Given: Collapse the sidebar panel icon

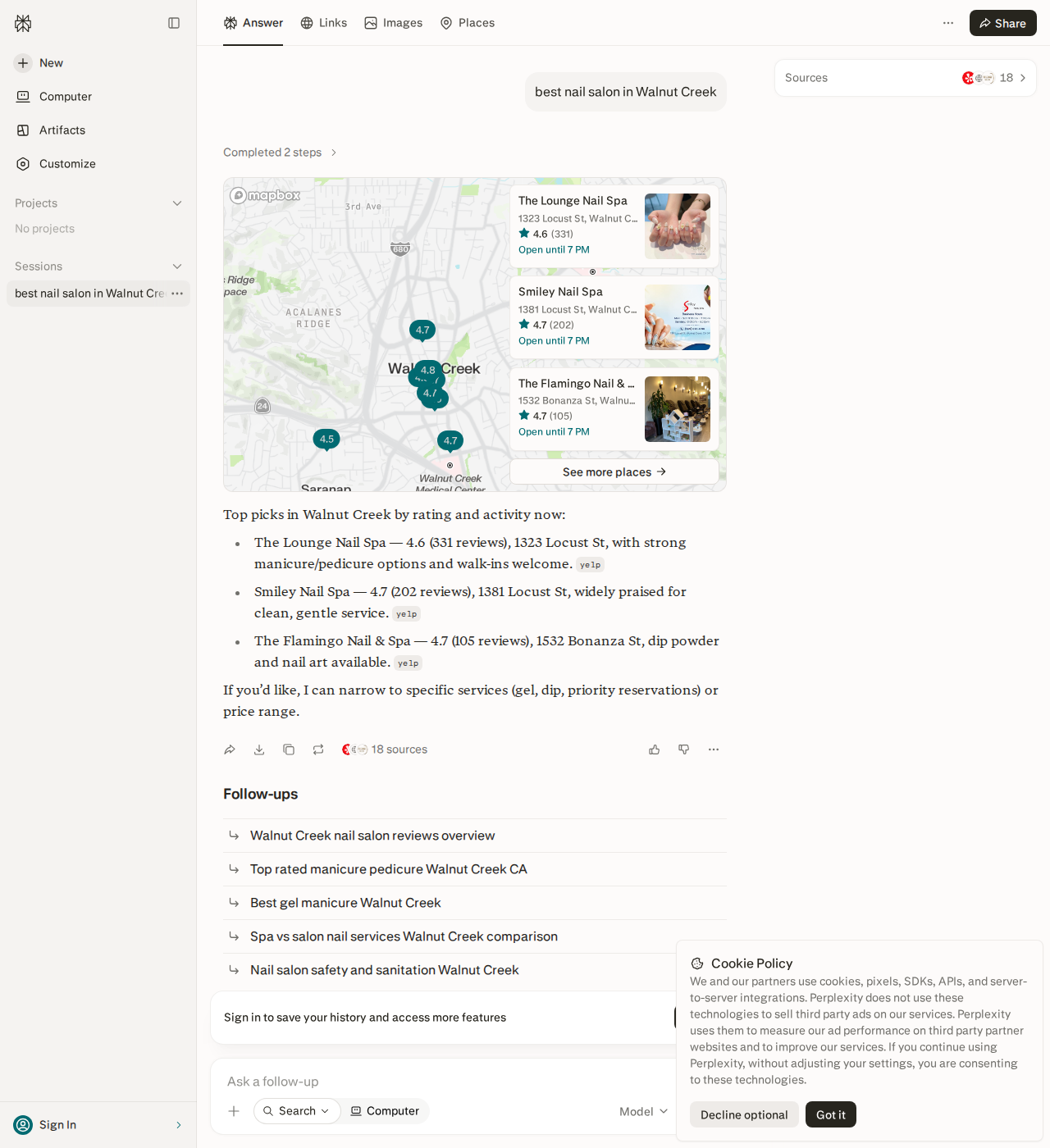Looking at the screenshot, I should (x=174, y=23).
